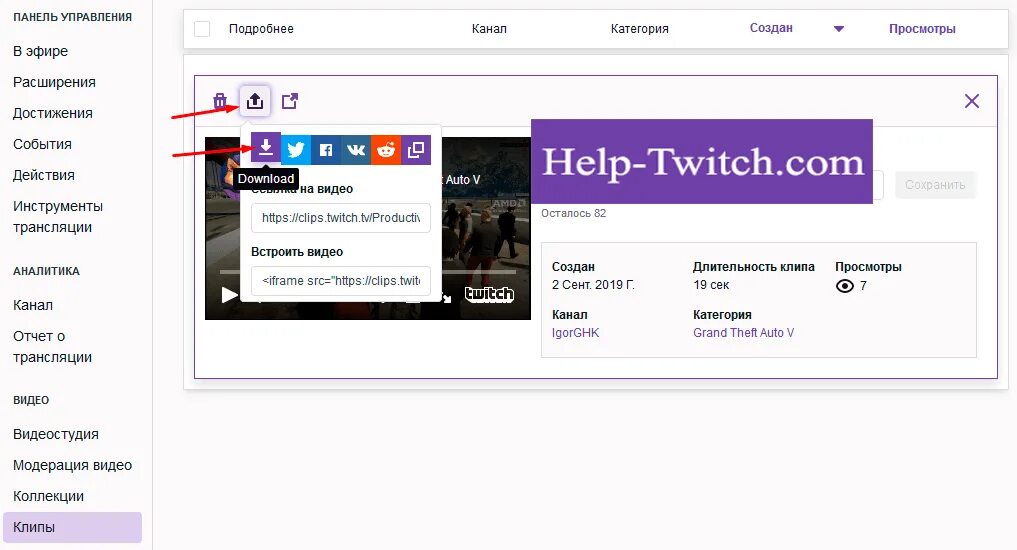Tick the select-all clips checkbox
This screenshot has width=1017, height=550.
202,29
